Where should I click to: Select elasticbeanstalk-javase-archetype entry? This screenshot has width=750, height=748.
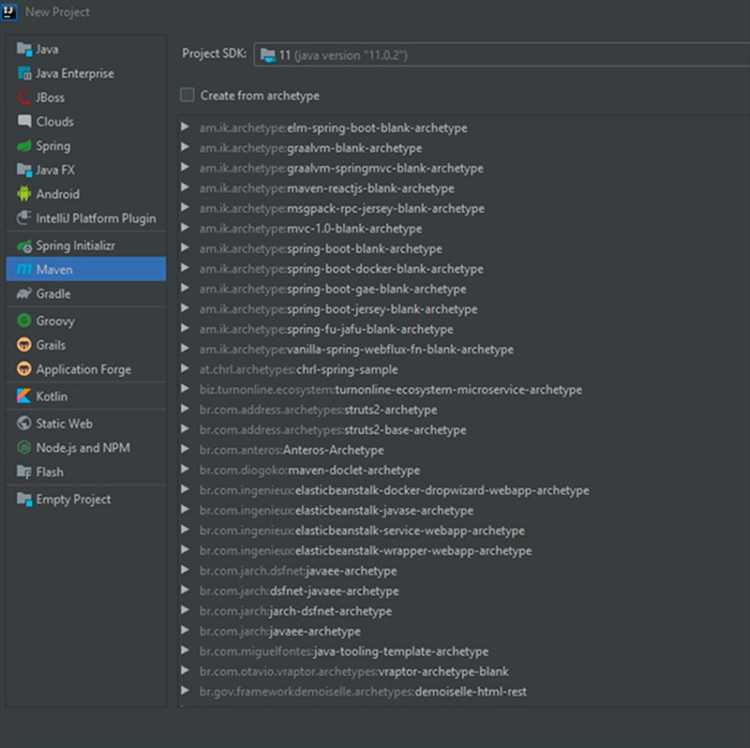337,510
